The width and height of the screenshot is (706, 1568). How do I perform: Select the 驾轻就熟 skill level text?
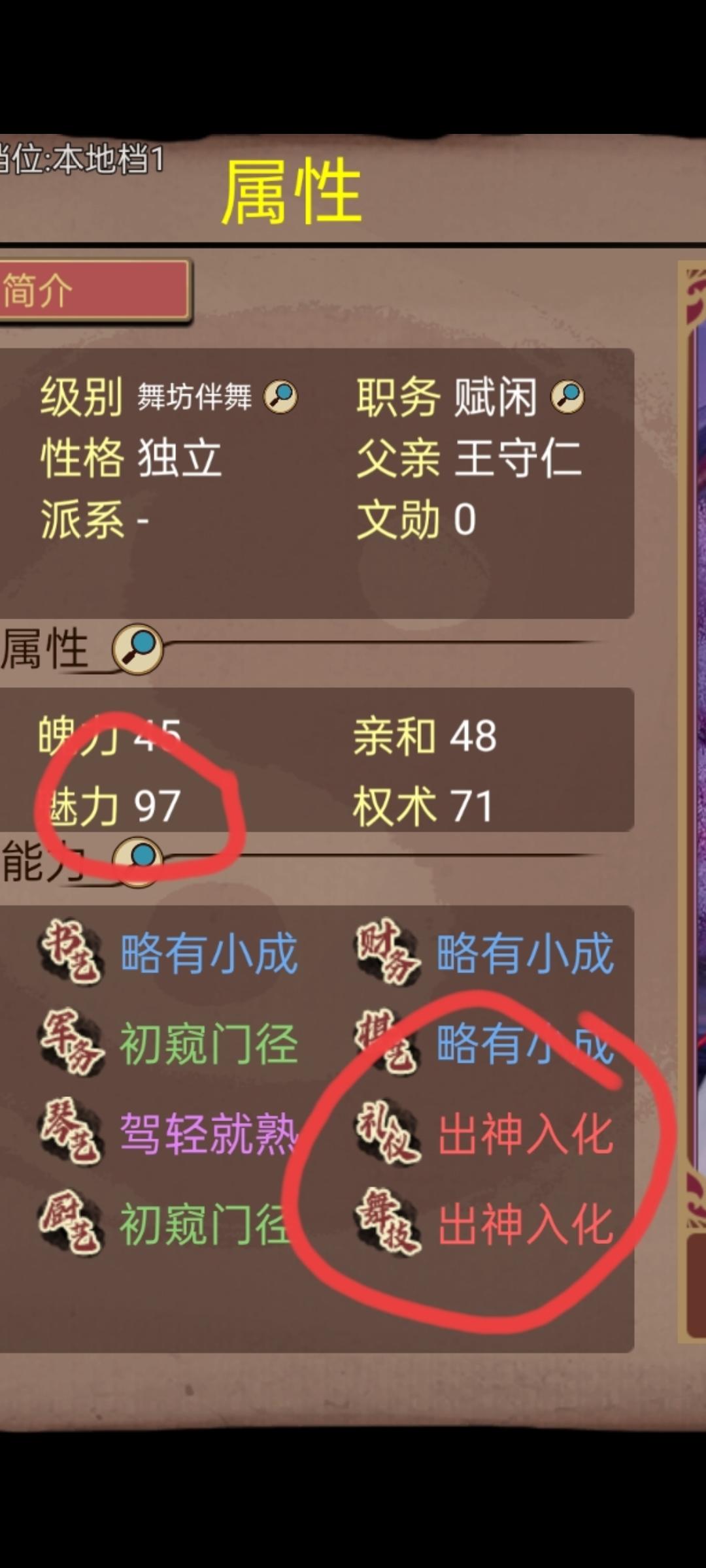tap(209, 1134)
